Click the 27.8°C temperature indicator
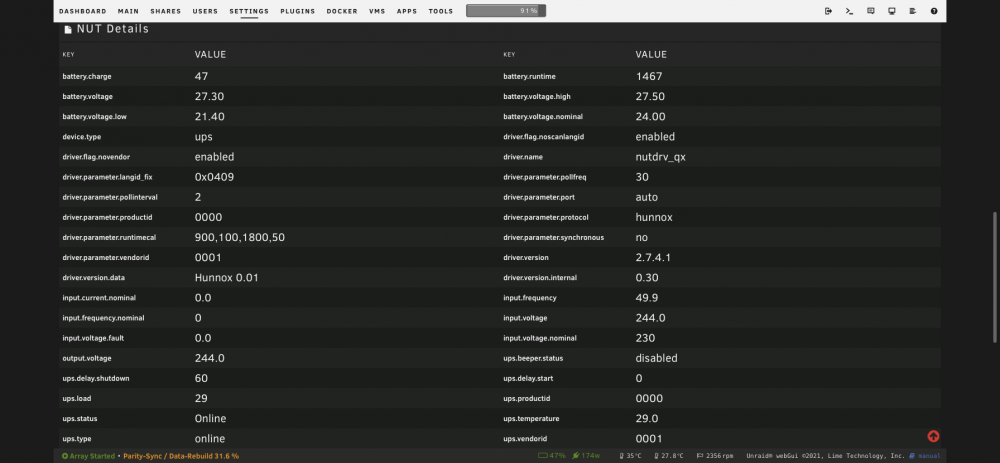This screenshot has width=1000, height=463. (669, 456)
